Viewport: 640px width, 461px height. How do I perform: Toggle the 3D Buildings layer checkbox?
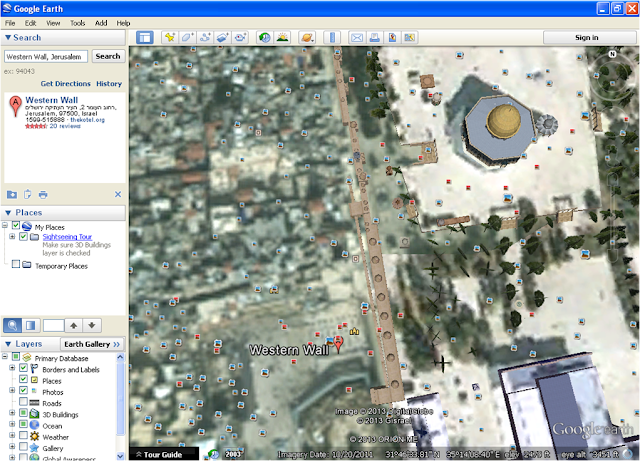[23, 413]
